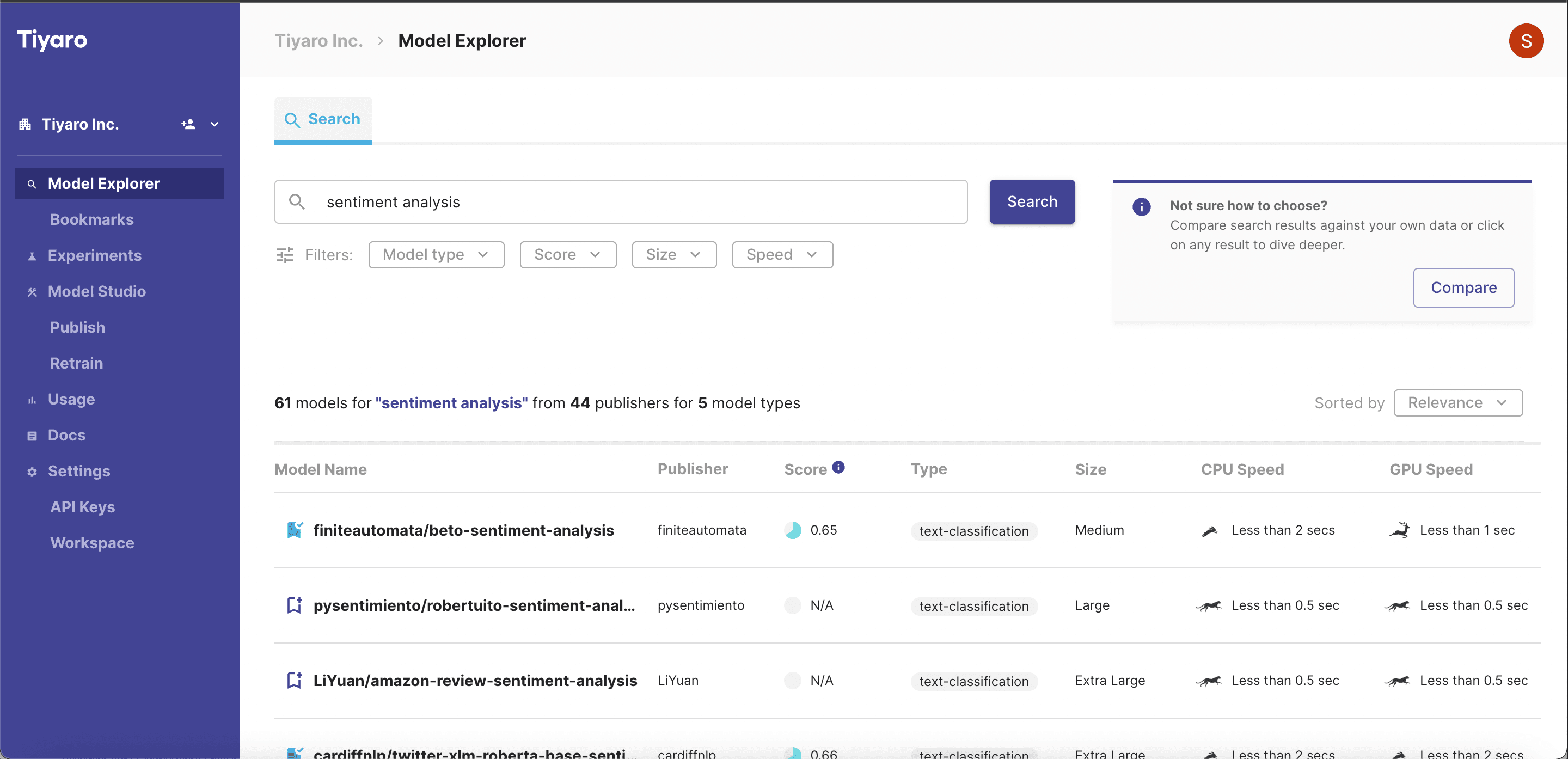This screenshot has width=1568, height=759.
Task: Click the GPU cheetah icon in LiYuan row
Action: (x=1397, y=681)
